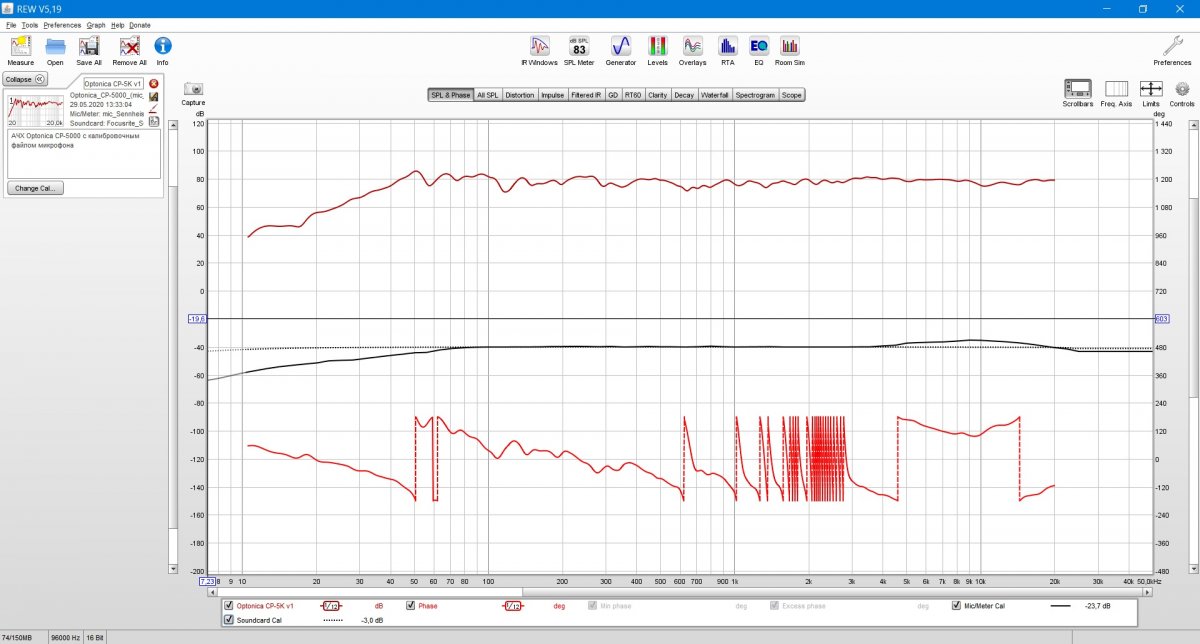Open the Preferences menu
Screen dimensions: 1200x644
tap(62, 24)
